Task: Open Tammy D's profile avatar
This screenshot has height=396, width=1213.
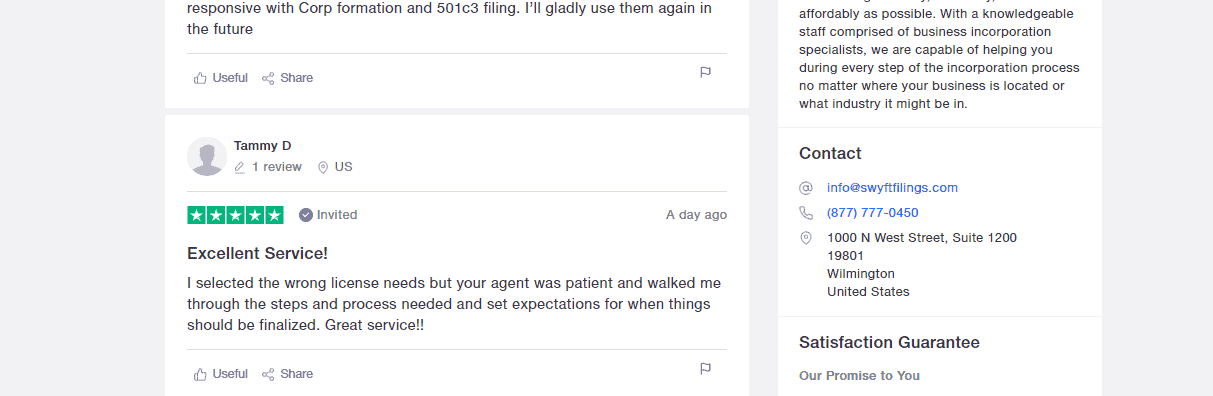Action: (x=207, y=156)
